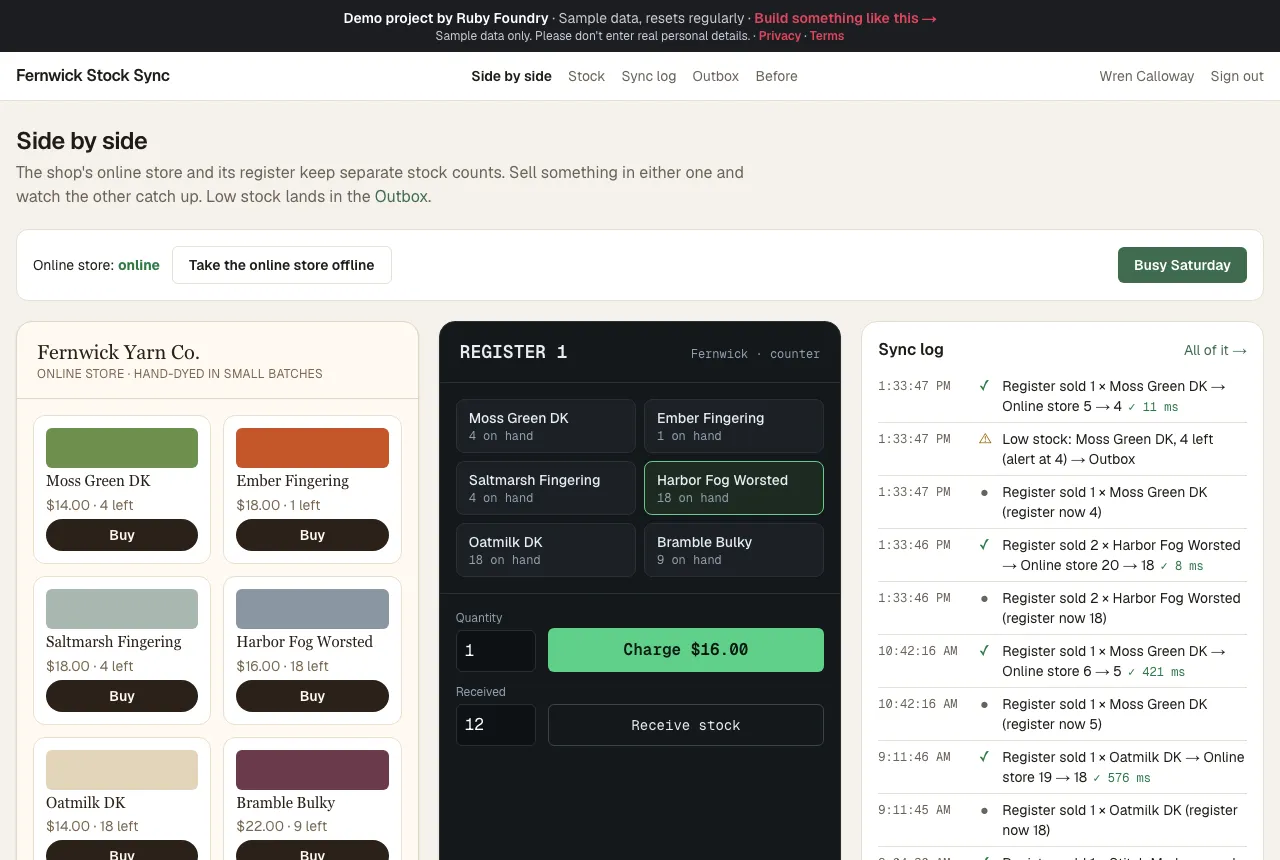Open the Sync log nav tab
Image resolution: width=1280 pixels, height=860 pixels.
(x=649, y=76)
